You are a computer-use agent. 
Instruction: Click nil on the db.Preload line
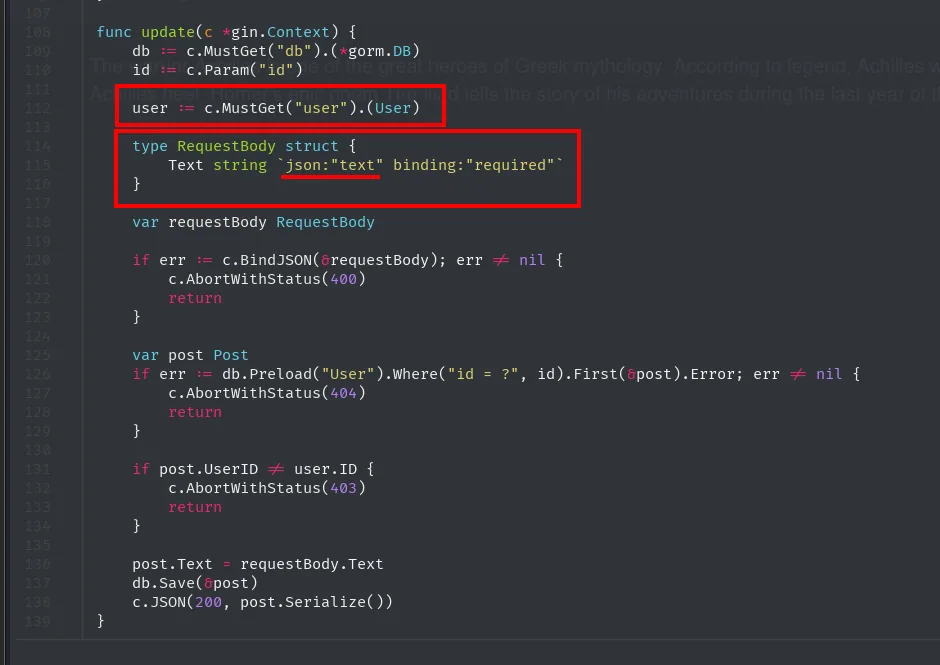(x=829, y=374)
